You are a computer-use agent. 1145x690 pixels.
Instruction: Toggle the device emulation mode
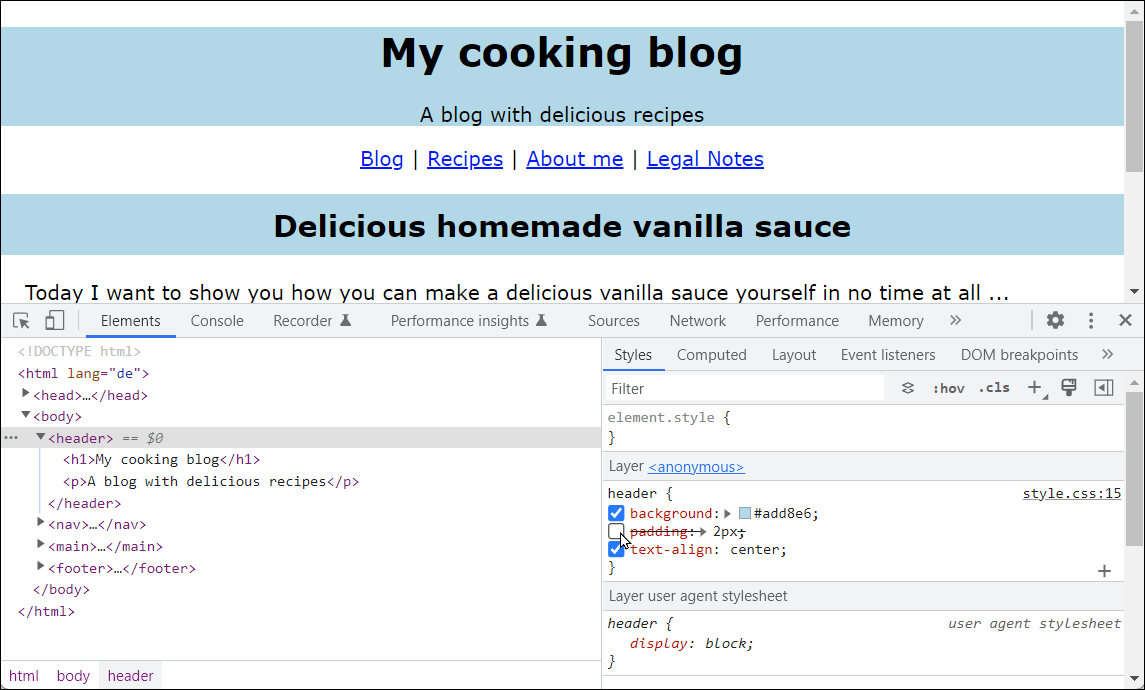(x=54, y=320)
